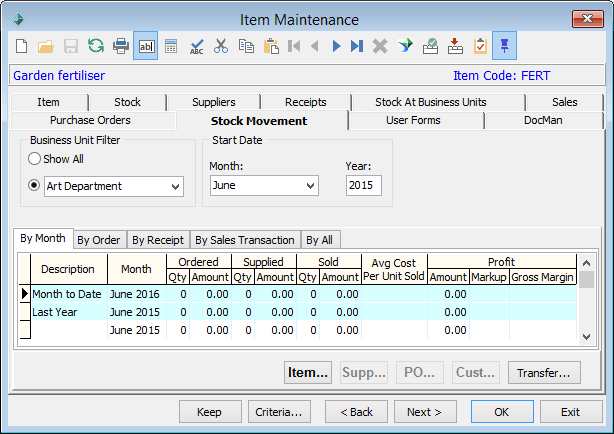Click the Description column header

[x=69, y=269]
